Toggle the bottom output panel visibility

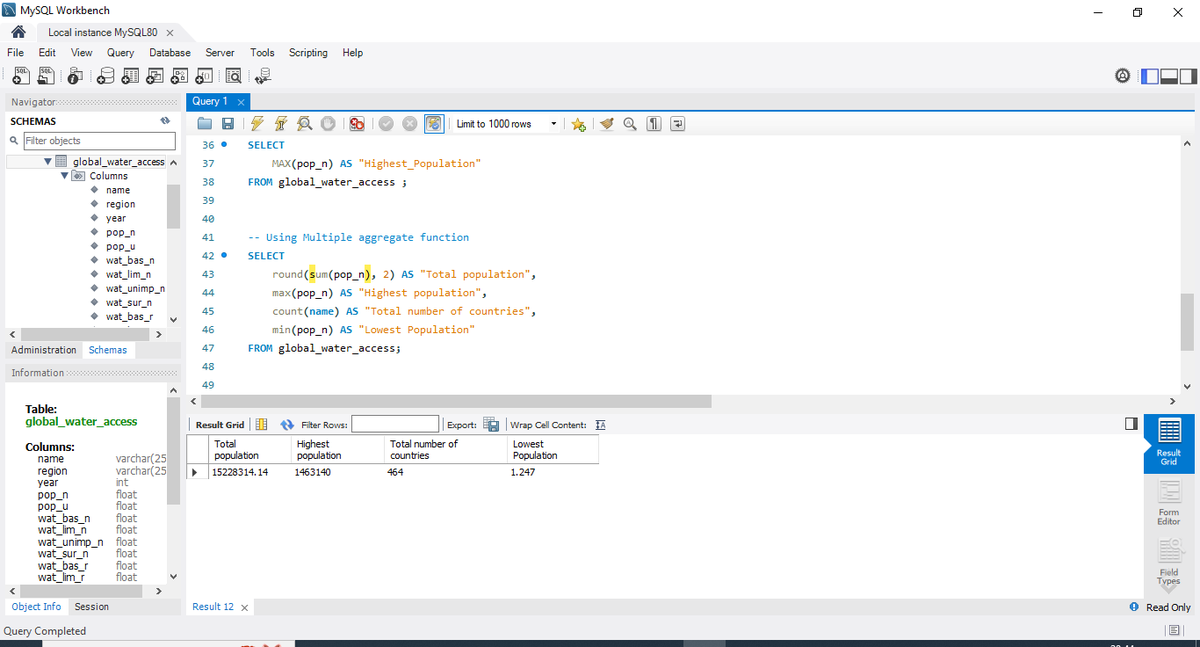1169,76
